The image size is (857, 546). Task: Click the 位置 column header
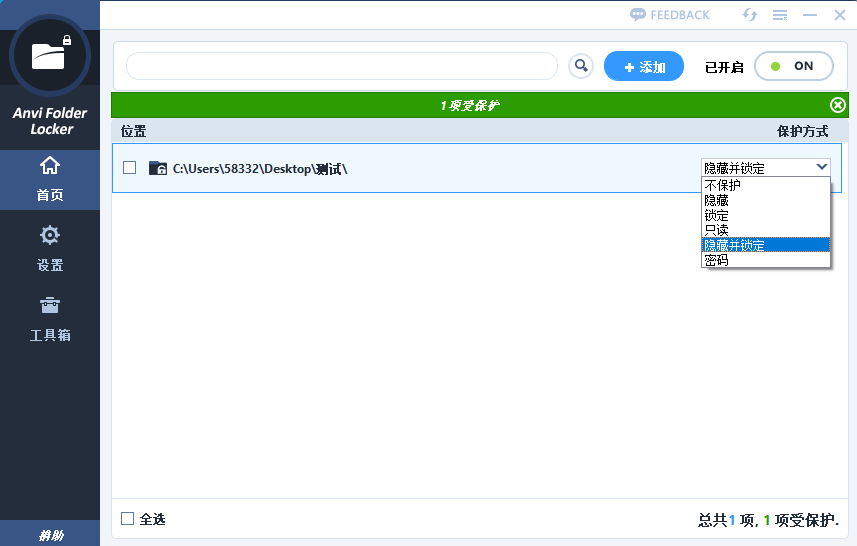coord(133,131)
